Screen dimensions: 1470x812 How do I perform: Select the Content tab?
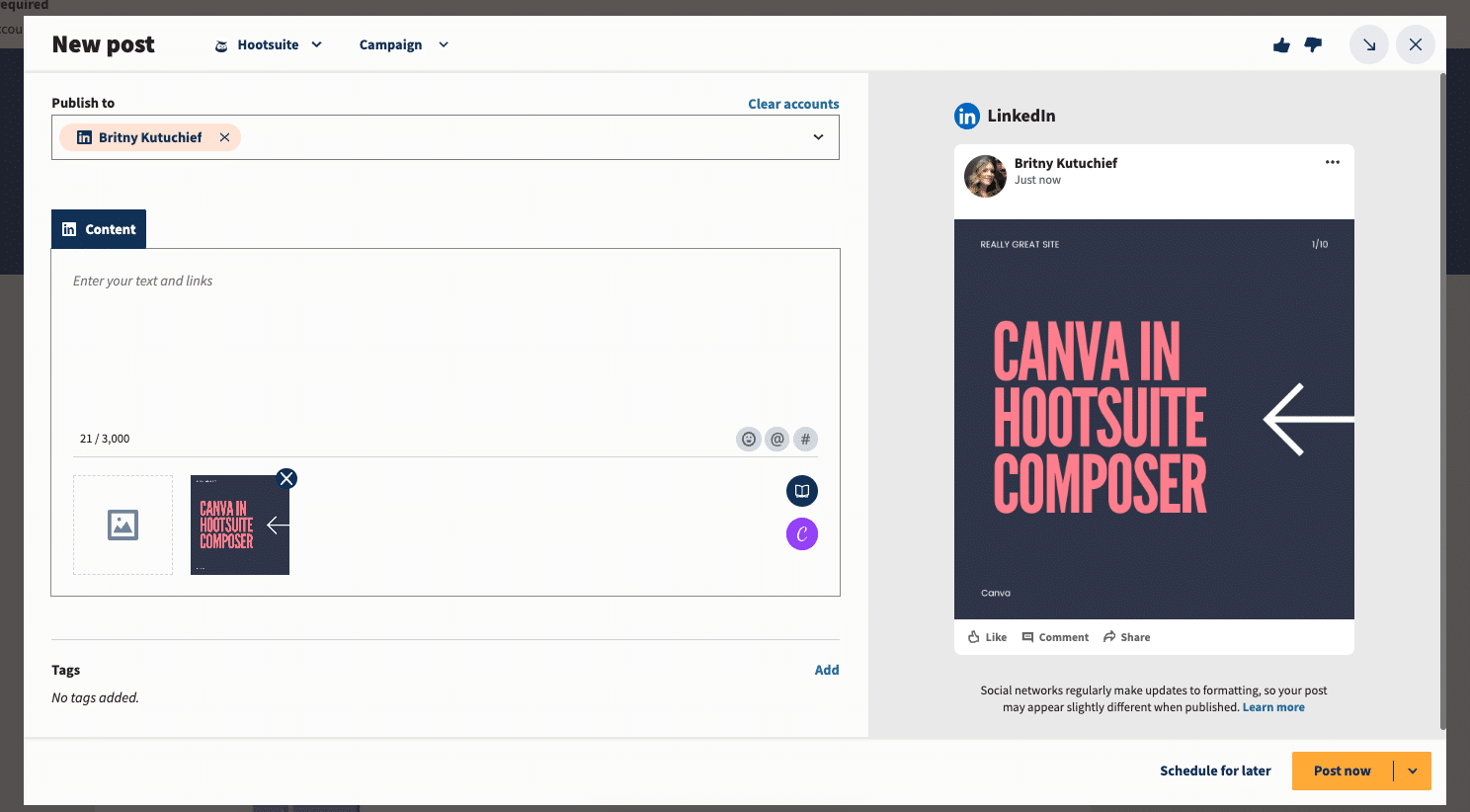(98, 228)
